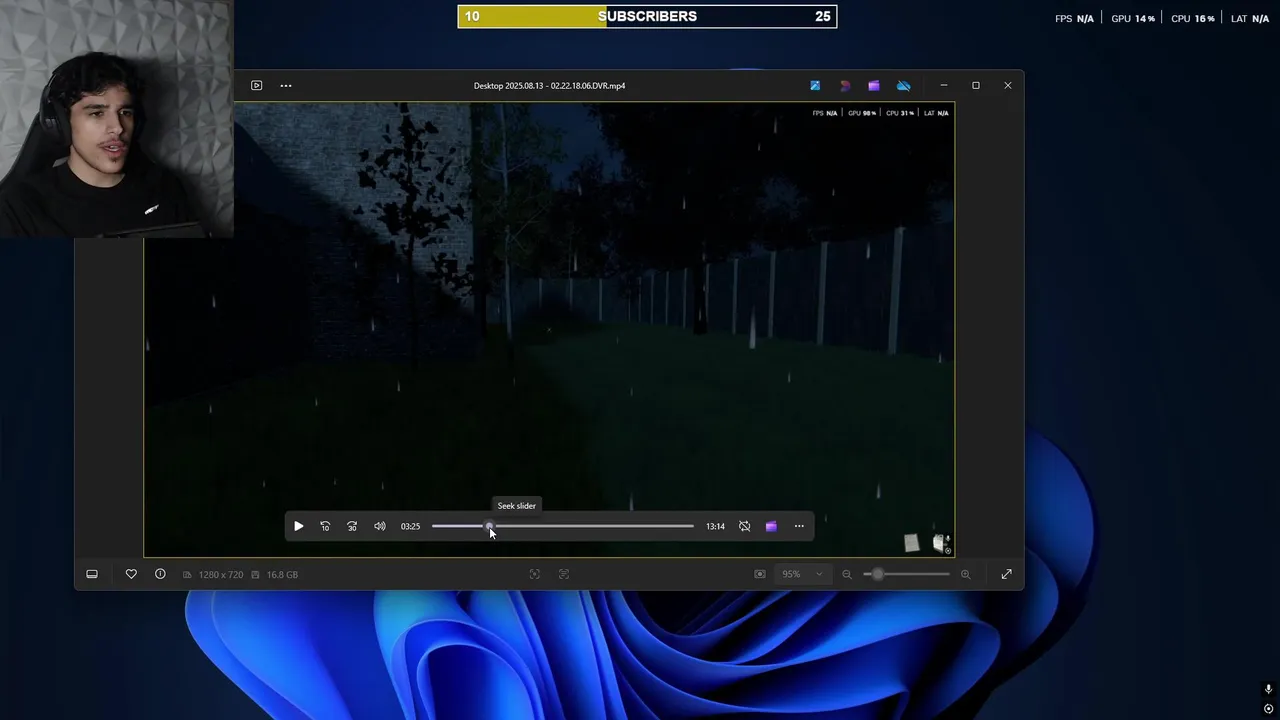Skip back 10 seconds
The height and width of the screenshot is (720, 1280).
tap(325, 526)
